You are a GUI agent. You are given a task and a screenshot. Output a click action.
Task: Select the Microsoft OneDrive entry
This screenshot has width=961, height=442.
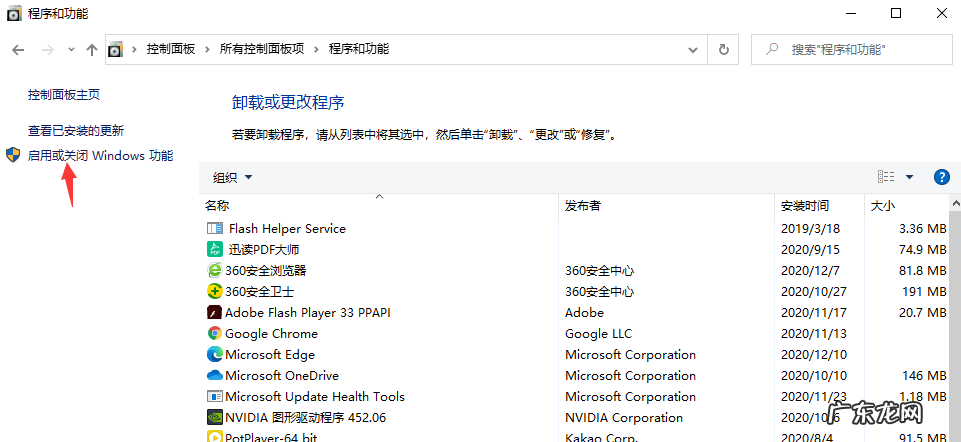point(282,375)
